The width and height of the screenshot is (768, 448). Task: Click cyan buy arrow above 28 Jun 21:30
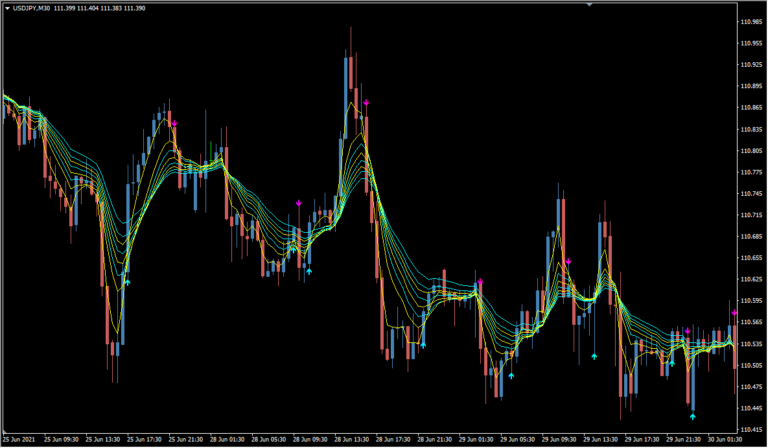coord(422,343)
